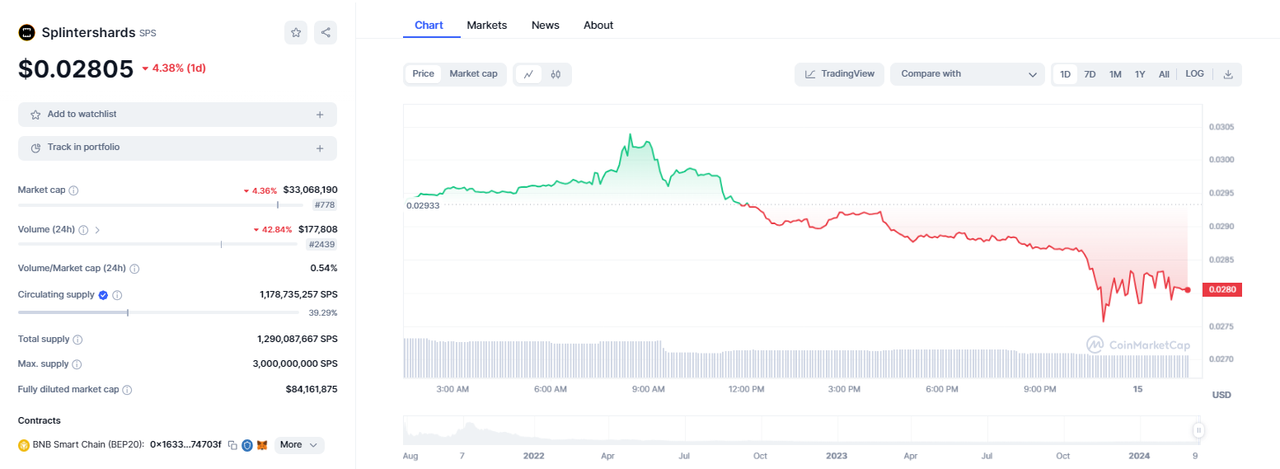Click the $0.02805 current price
Image resolution: width=1280 pixels, height=469 pixels.
coord(75,68)
